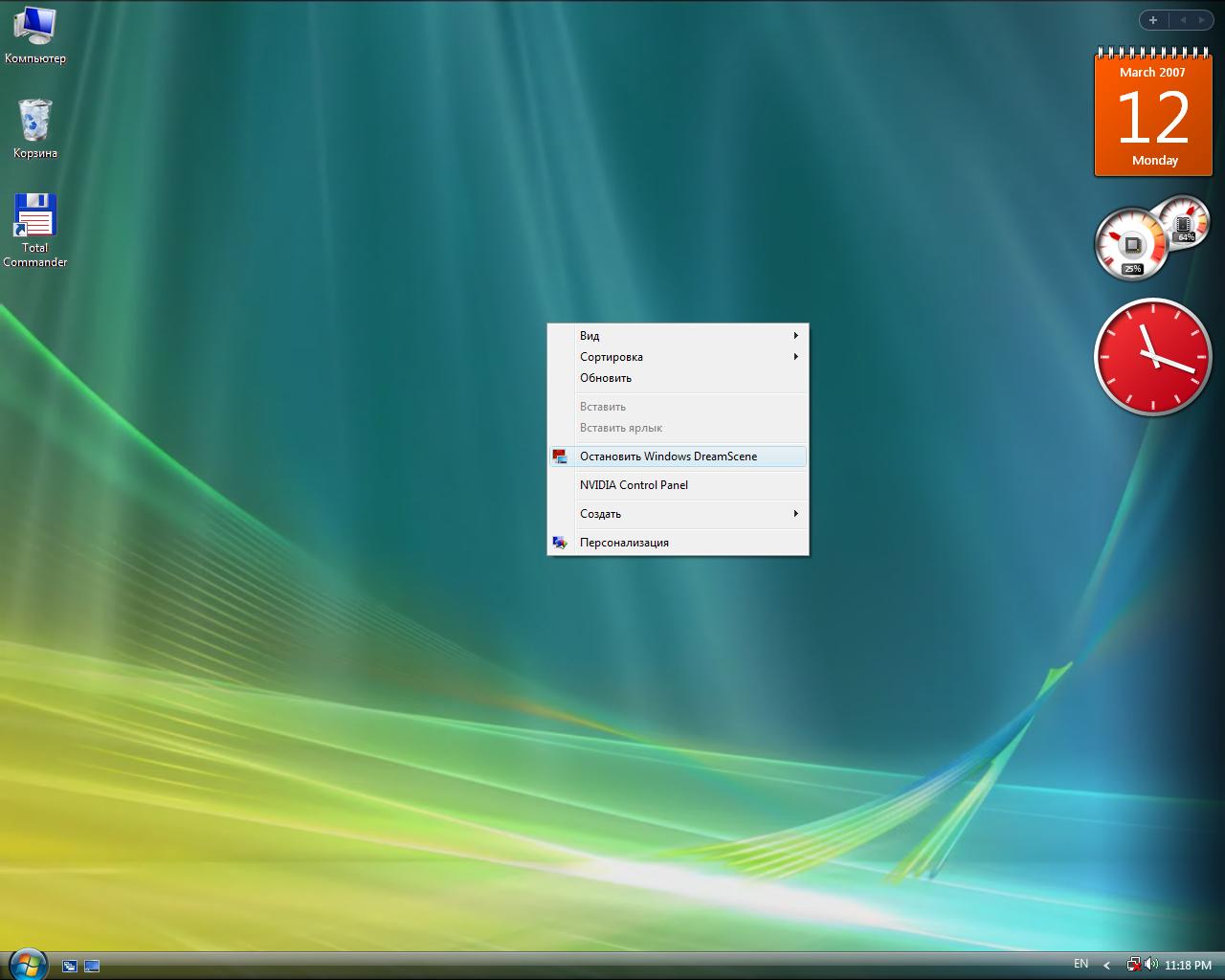Expand the Создать submenu
The image size is (1225, 980).
pos(678,514)
